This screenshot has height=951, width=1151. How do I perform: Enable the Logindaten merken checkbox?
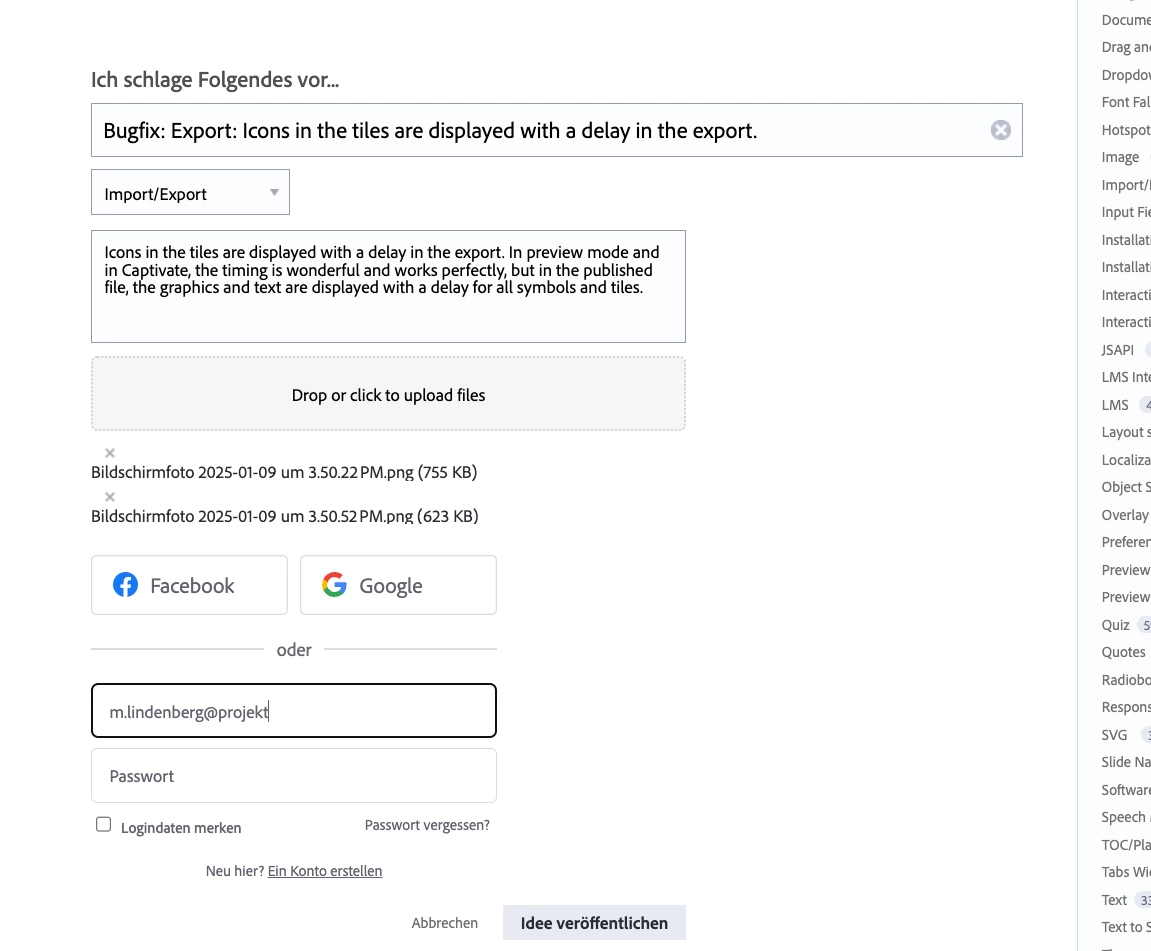click(x=103, y=825)
